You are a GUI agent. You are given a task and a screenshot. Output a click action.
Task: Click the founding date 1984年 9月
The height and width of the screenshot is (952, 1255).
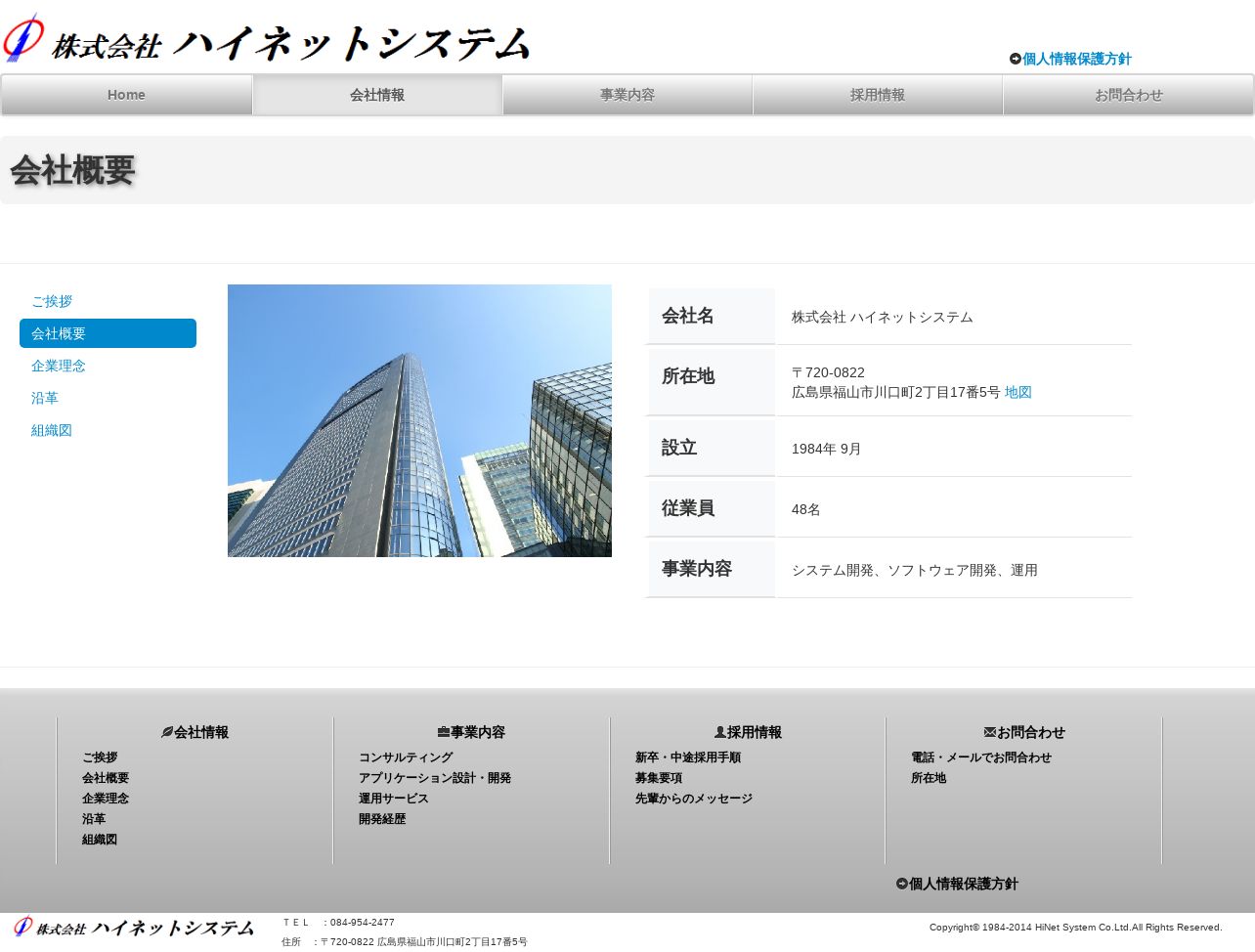(x=826, y=449)
